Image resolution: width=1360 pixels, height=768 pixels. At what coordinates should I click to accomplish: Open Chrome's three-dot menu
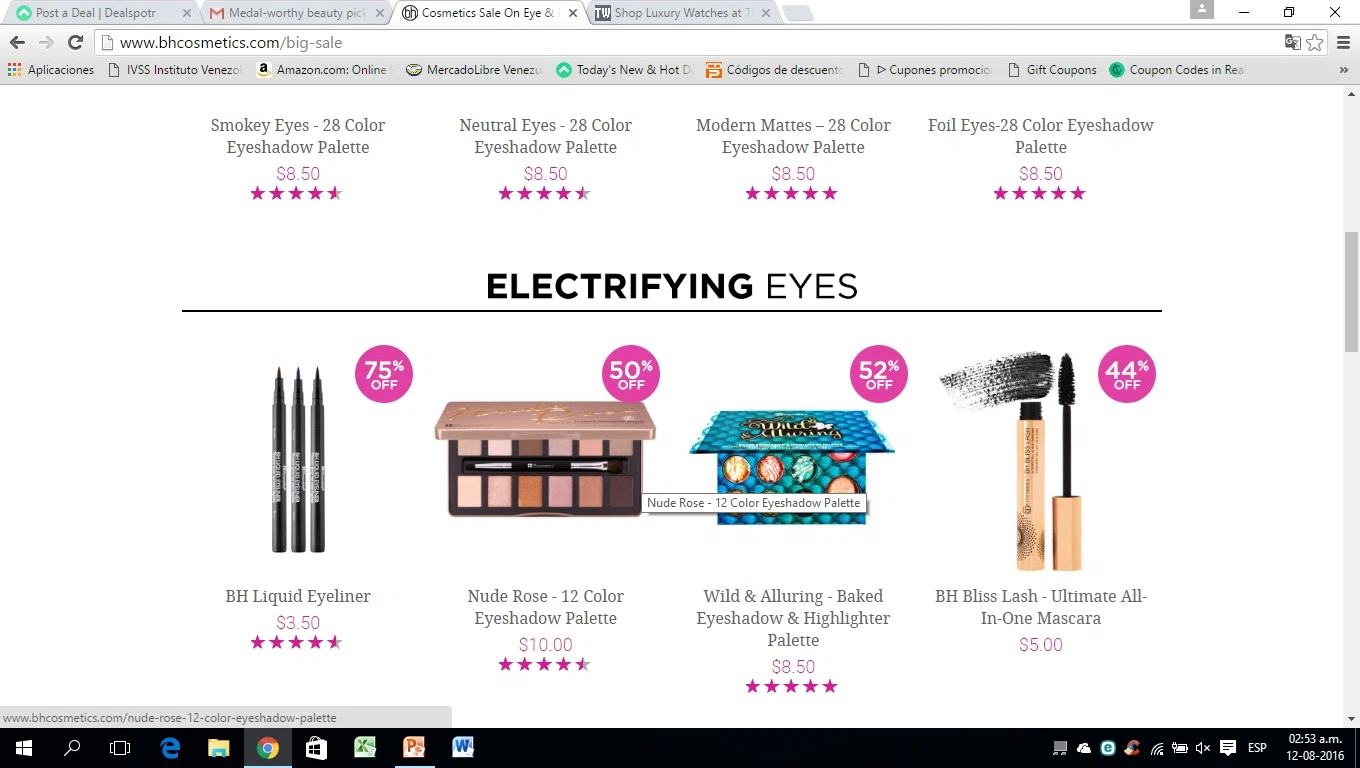tap(1344, 43)
